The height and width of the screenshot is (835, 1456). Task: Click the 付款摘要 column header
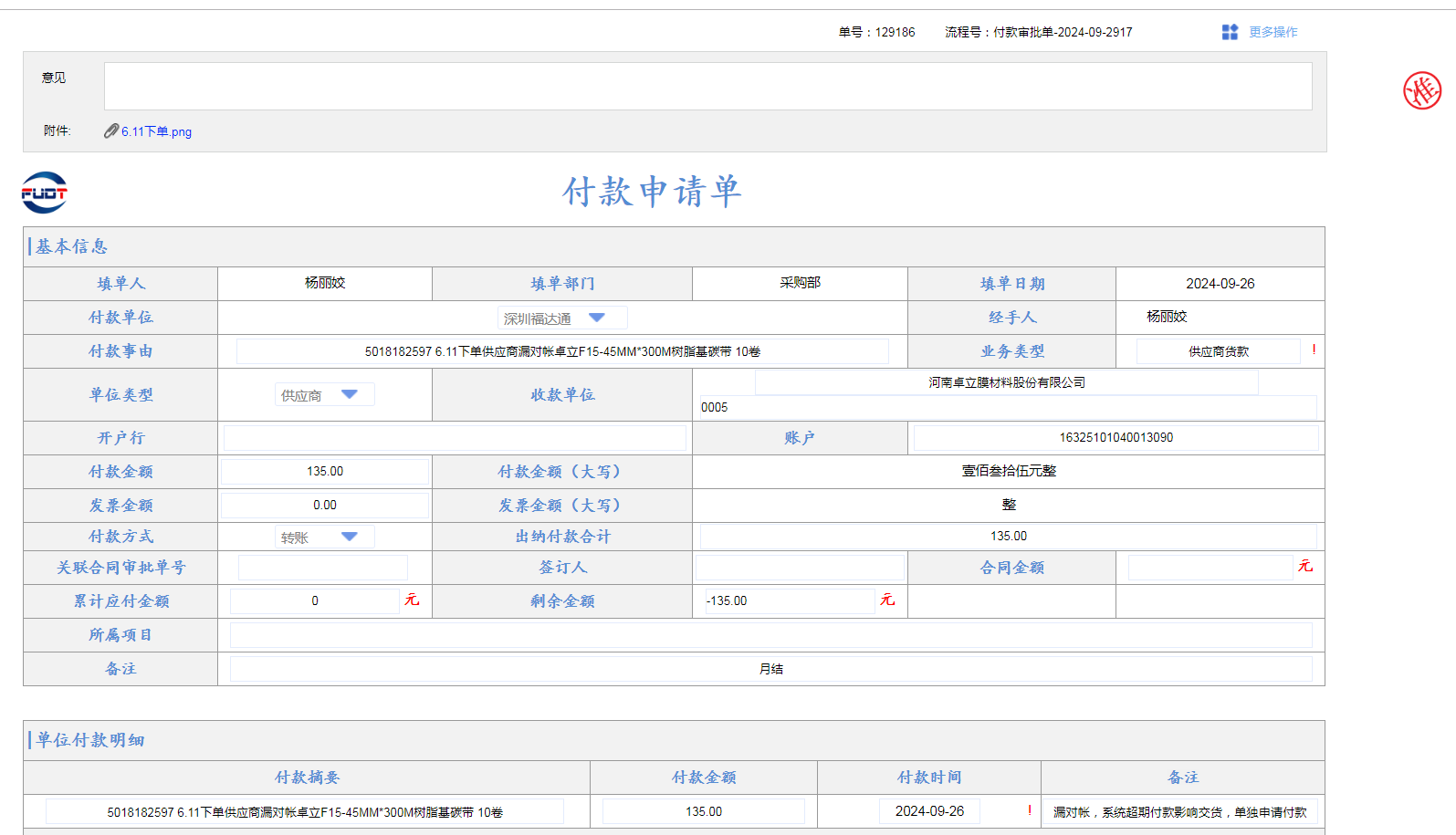point(307,778)
